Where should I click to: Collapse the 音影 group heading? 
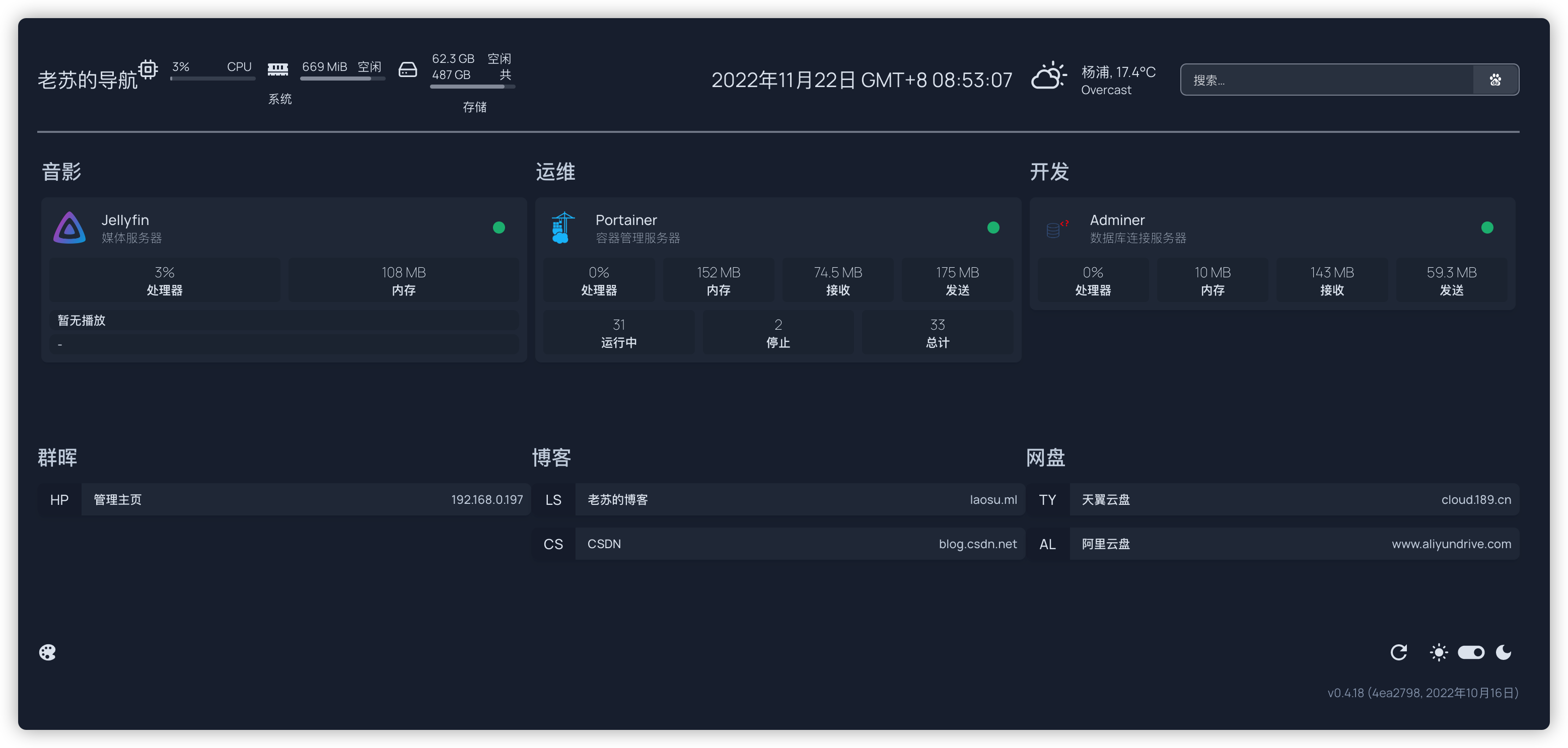point(61,172)
